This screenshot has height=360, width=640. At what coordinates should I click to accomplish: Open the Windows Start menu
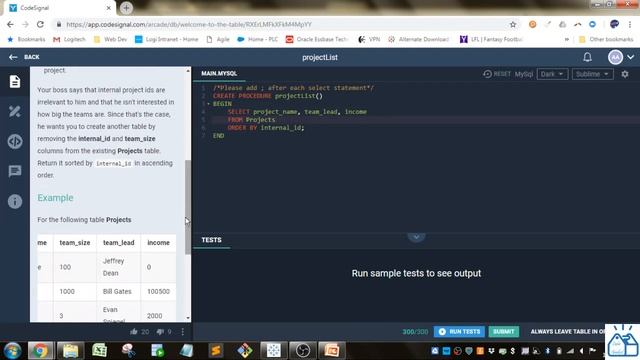point(12,351)
